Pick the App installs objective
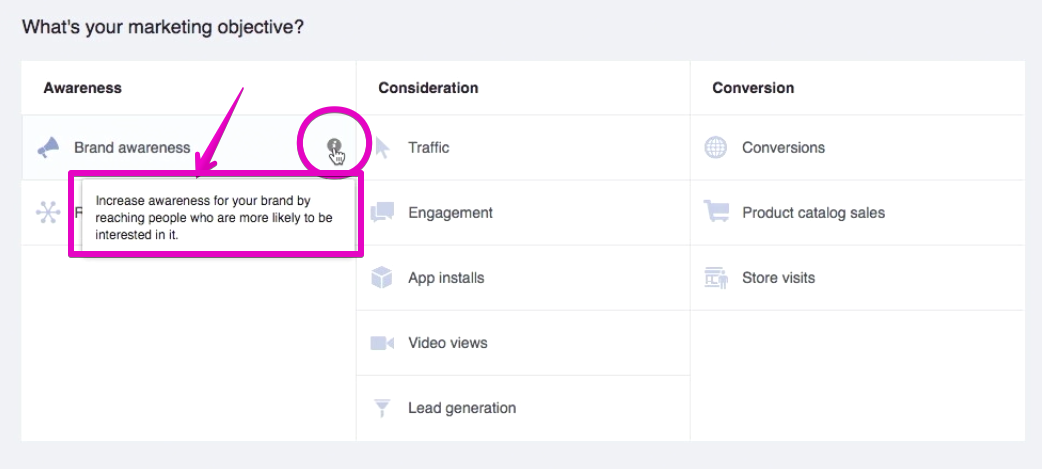 pyautogui.click(x=524, y=278)
